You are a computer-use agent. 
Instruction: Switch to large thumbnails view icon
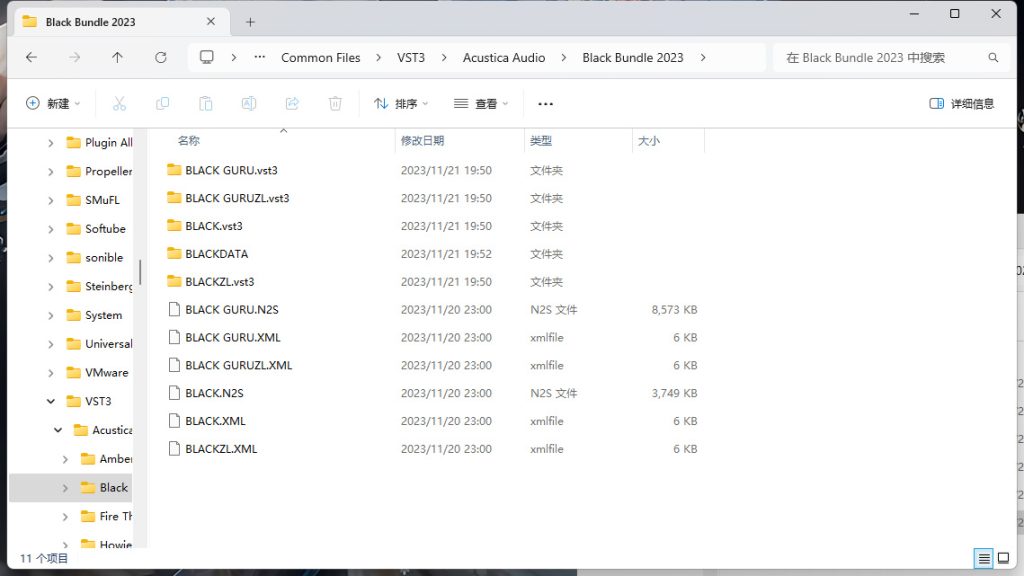[x=1004, y=558]
